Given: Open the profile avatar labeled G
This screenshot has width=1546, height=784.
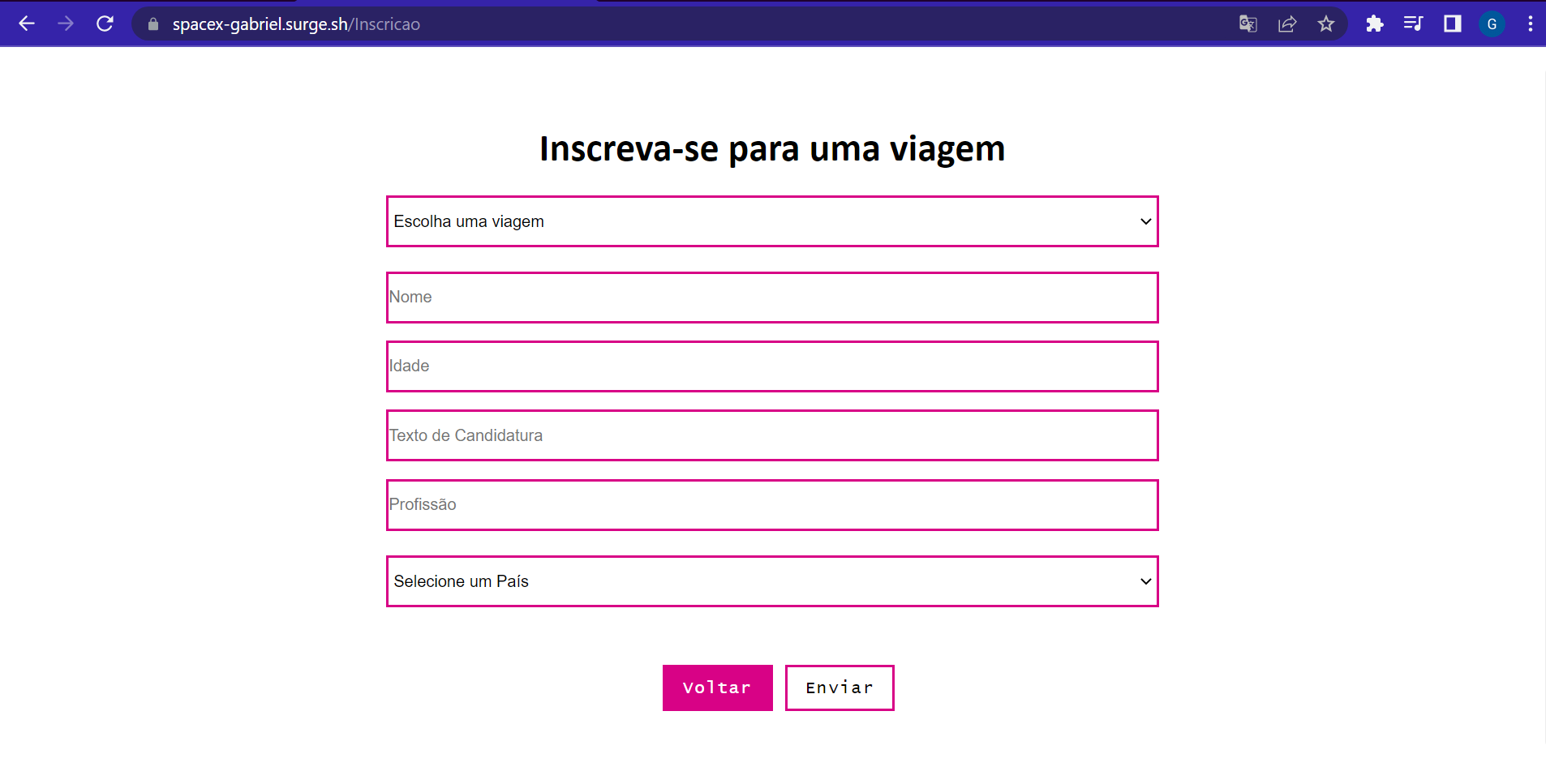Looking at the screenshot, I should pos(1492,24).
